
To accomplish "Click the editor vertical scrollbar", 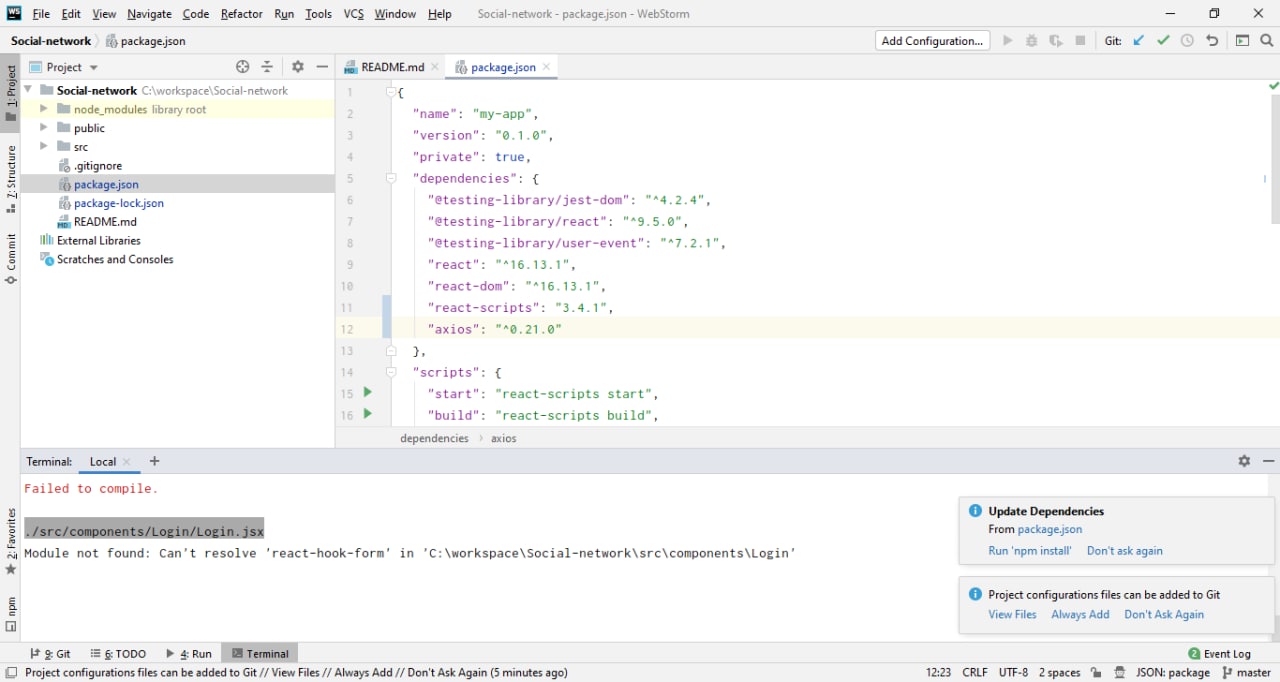I will point(1275,160).
